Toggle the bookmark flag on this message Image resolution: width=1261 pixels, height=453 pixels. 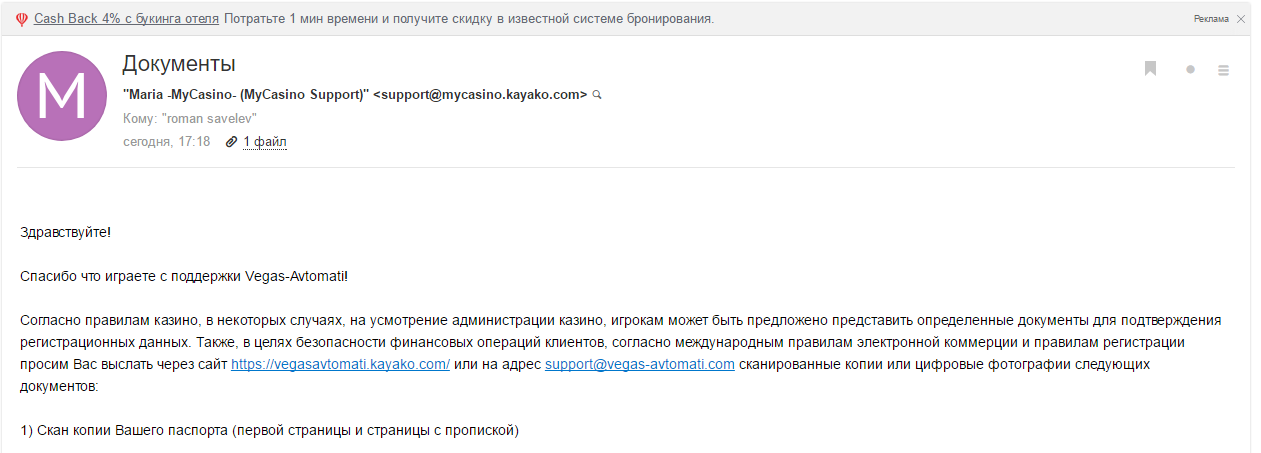1151,69
